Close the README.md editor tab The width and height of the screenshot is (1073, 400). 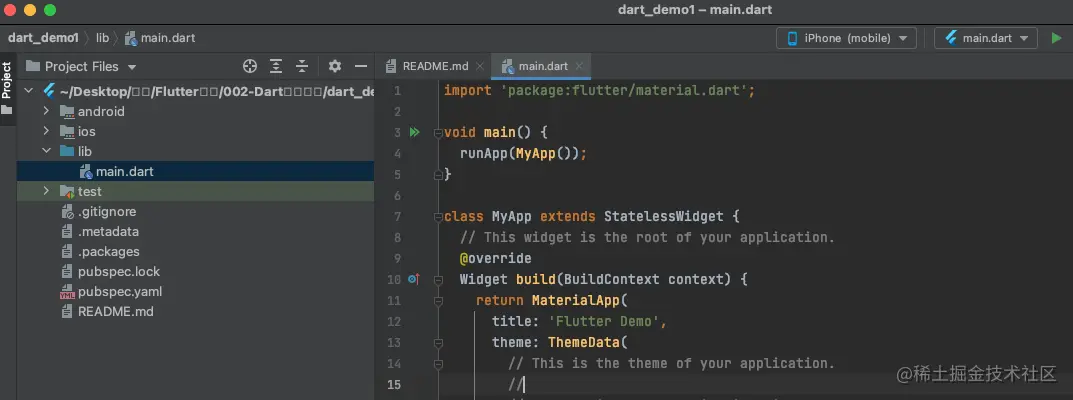click(480, 66)
